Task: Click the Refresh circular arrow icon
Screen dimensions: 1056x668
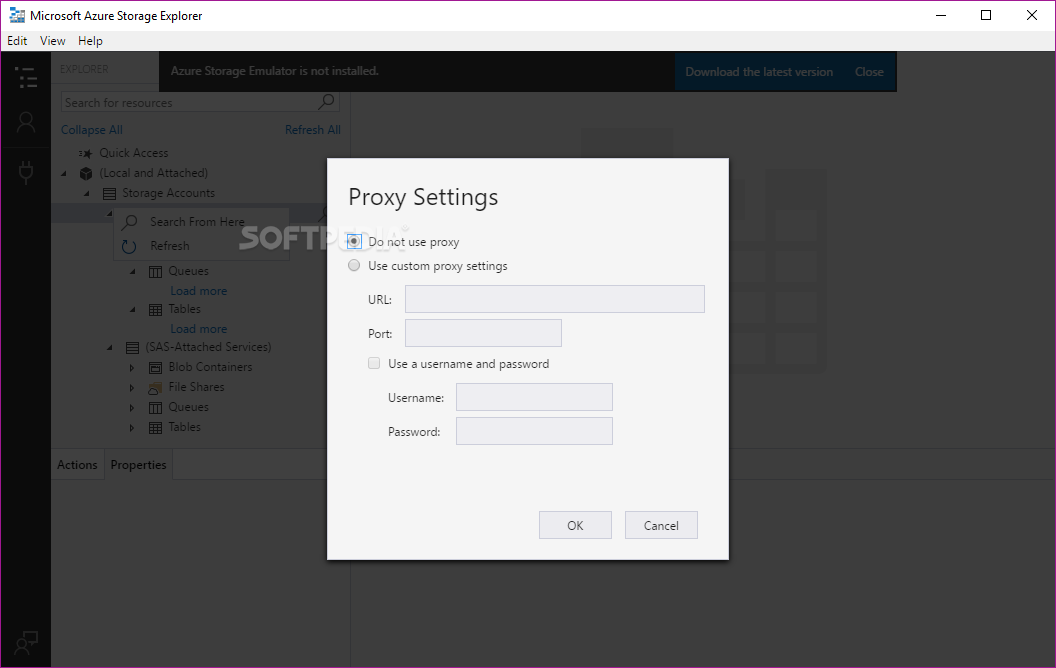Action: pyautogui.click(x=129, y=246)
